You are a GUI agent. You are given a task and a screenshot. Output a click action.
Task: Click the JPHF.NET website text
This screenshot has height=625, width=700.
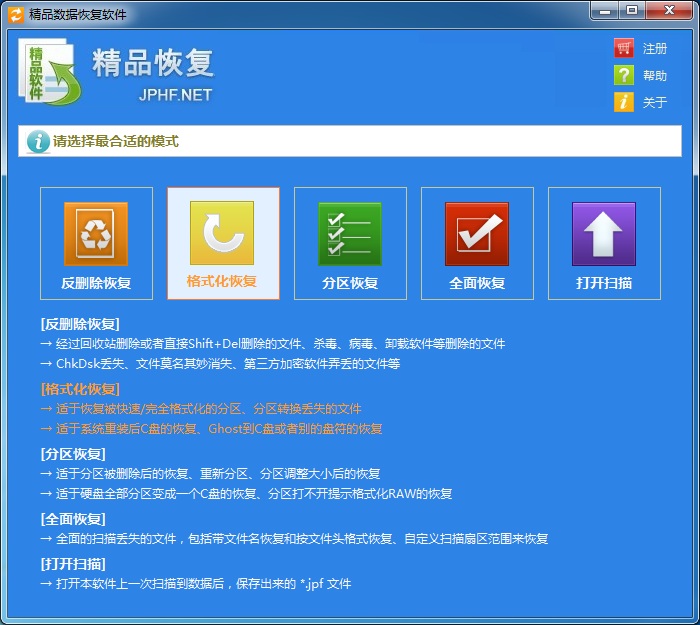(x=175, y=95)
